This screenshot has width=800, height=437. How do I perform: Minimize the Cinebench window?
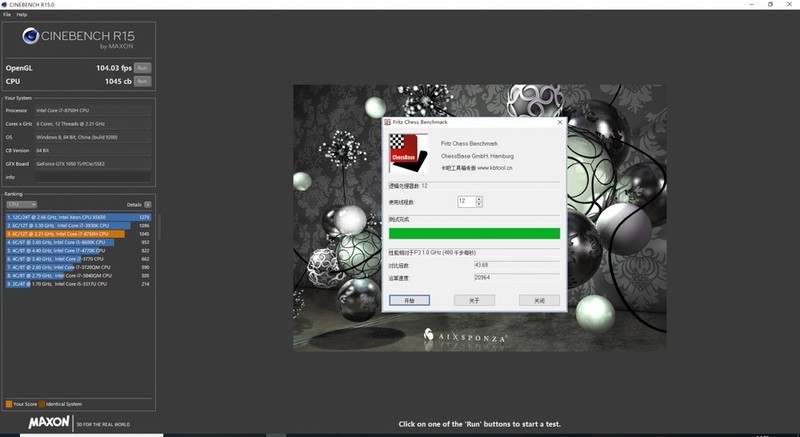(x=752, y=5)
